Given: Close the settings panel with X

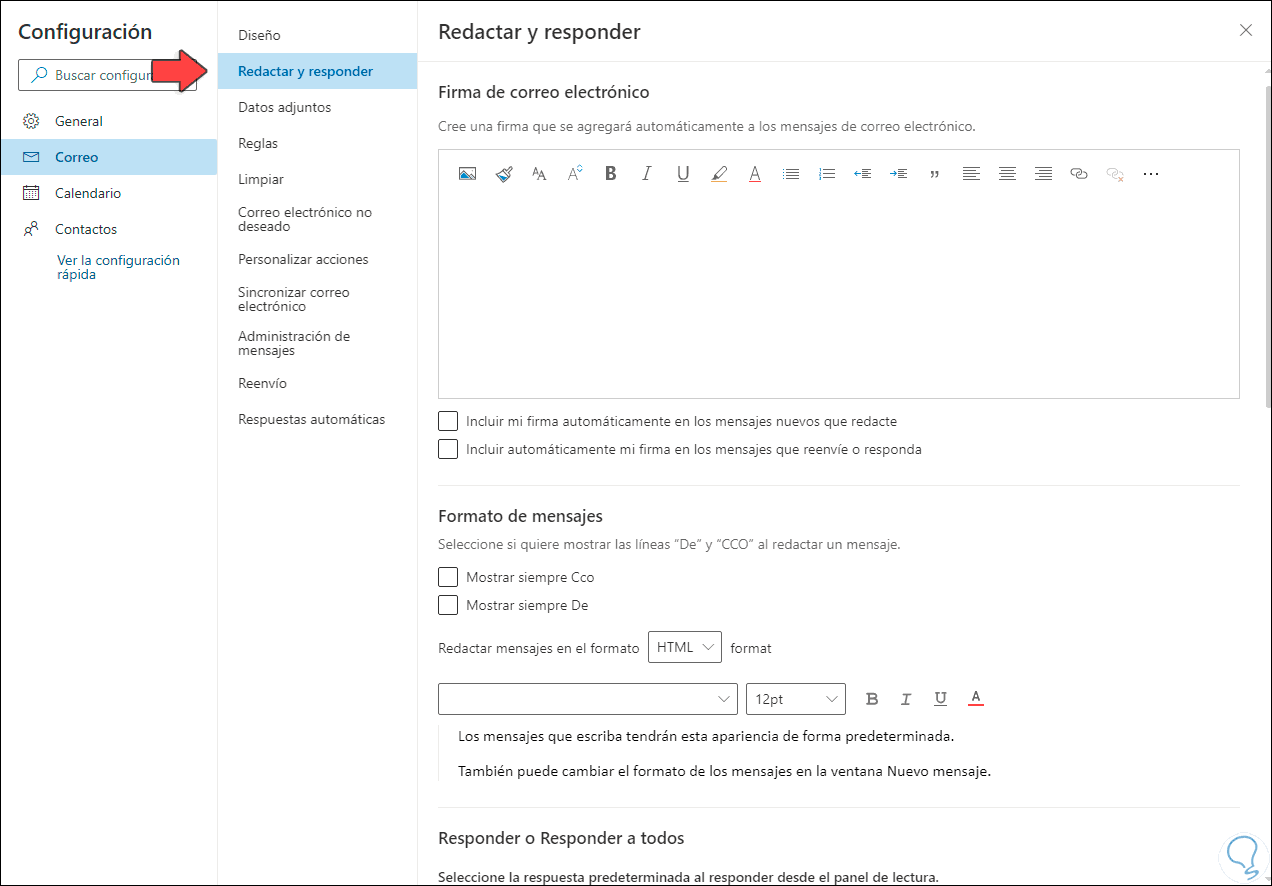Looking at the screenshot, I should (x=1246, y=30).
